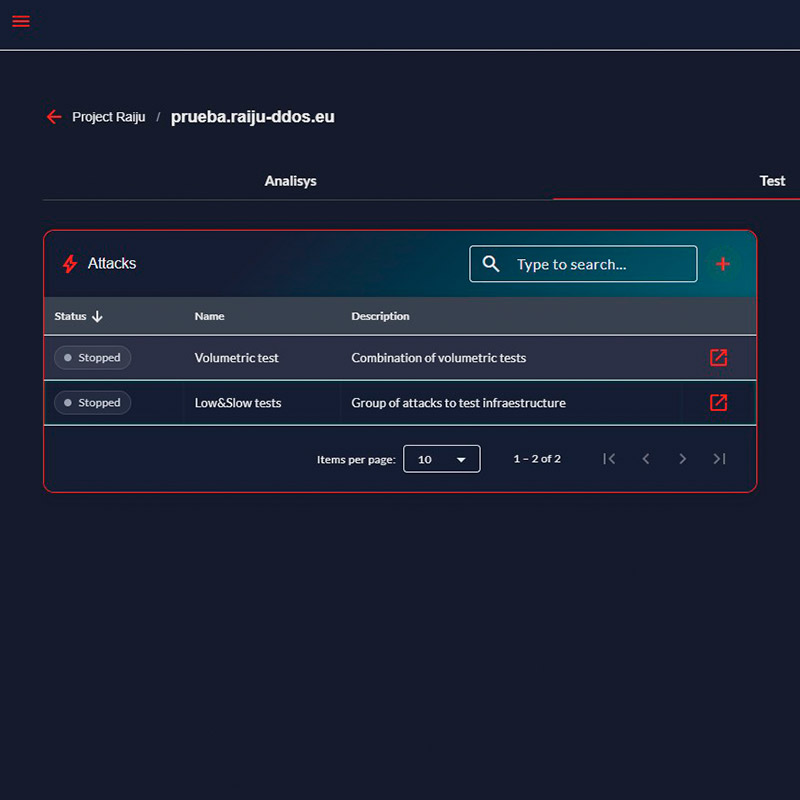Image resolution: width=800 pixels, height=800 pixels.
Task: Toggle the Status sort arrow
Action: [97, 316]
